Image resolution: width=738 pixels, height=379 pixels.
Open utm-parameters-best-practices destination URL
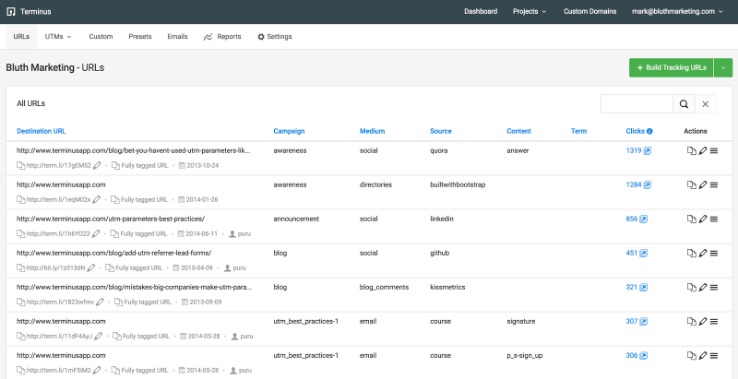point(111,219)
